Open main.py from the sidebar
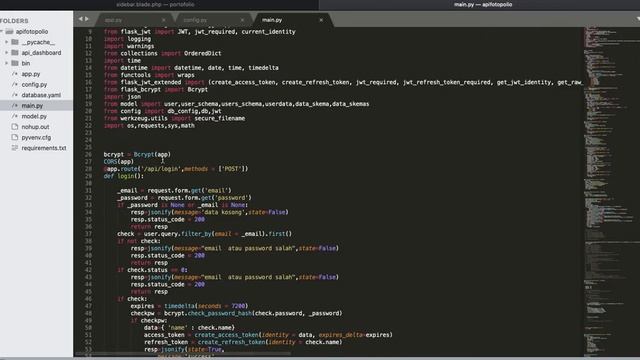Image resolution: width=640 pixels, height=360 pixels. tap(32, 106)
